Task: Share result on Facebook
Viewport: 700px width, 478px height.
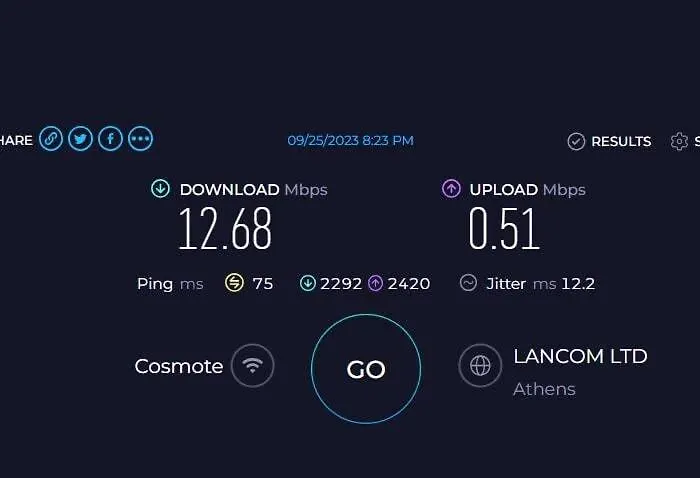Action: pos(110,139)
